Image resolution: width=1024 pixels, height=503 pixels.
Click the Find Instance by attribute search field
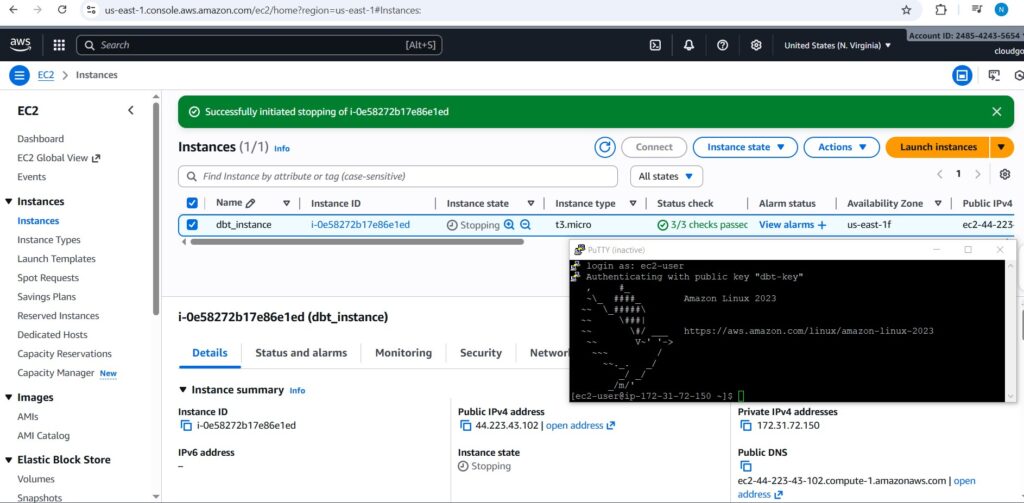(x=398, y=176)
